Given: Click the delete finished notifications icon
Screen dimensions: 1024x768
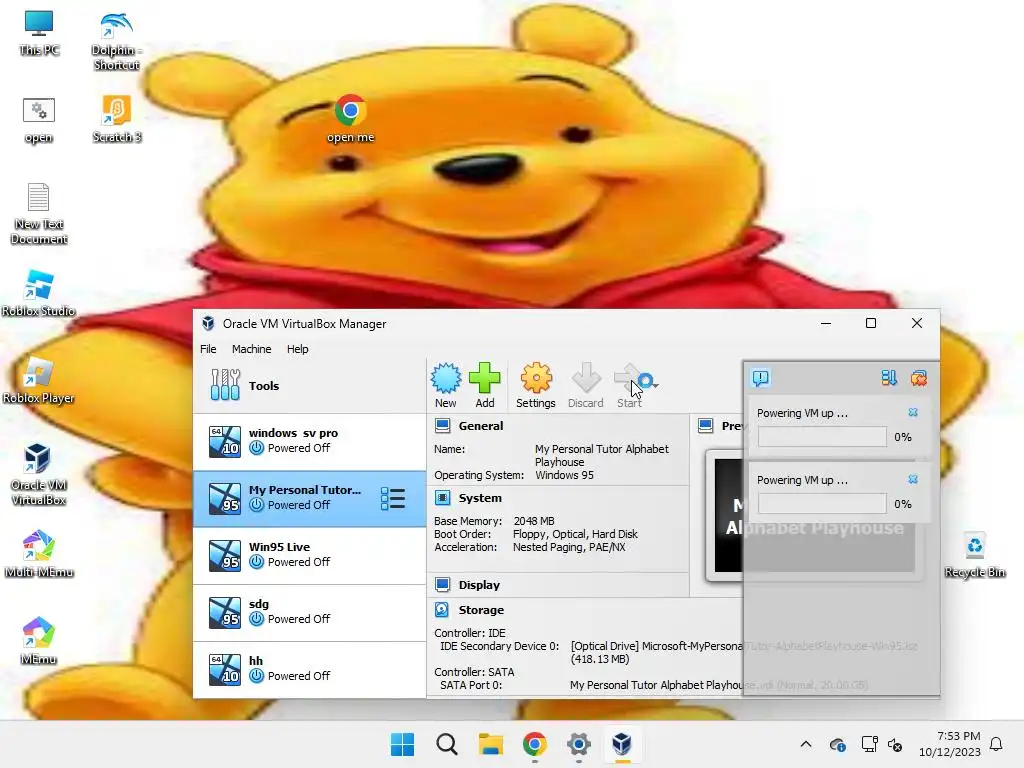Looking at the screenshot, I should (x=919, y=378).
